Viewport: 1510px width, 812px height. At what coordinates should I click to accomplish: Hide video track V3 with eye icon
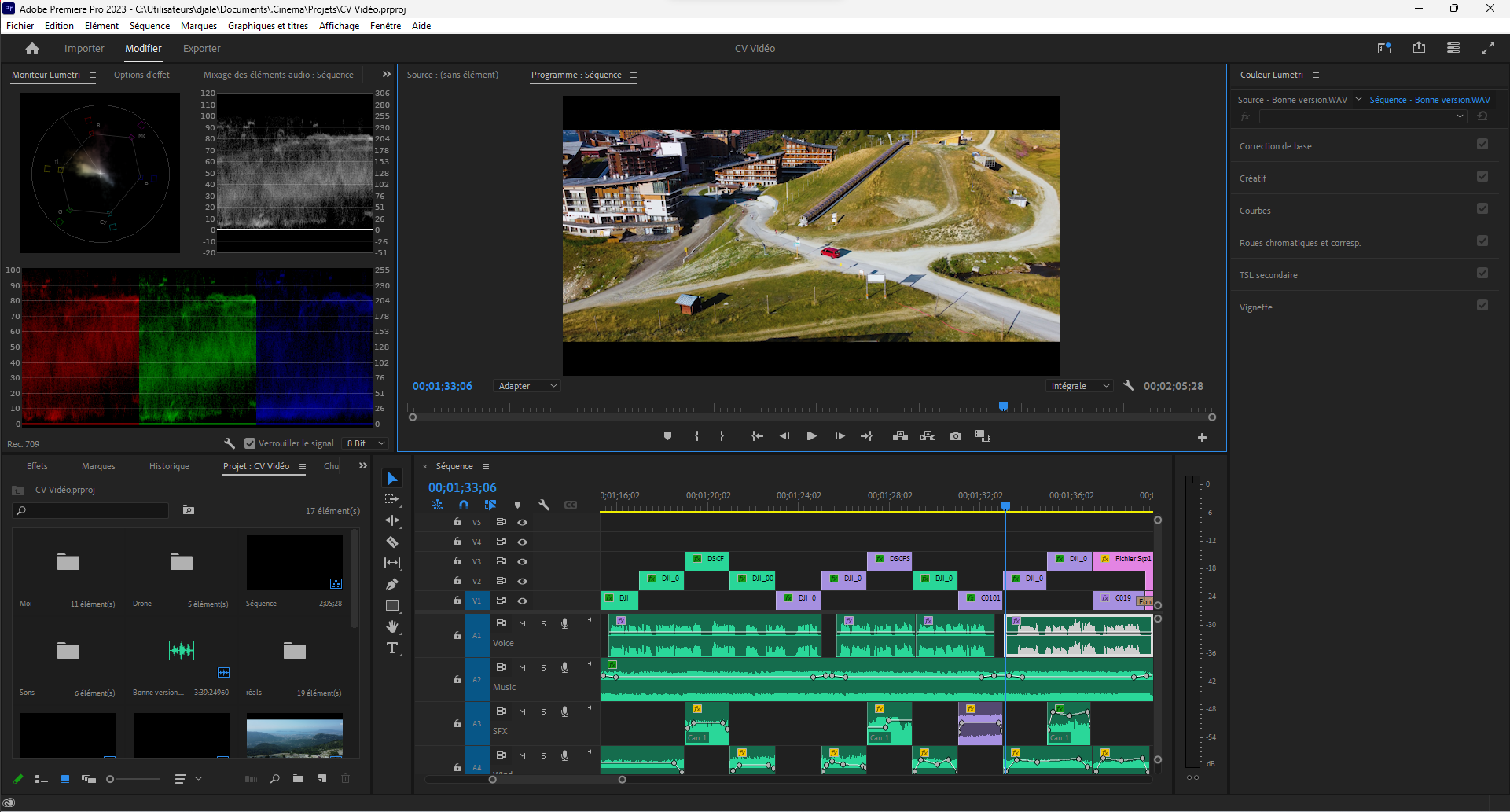click(x=522, y=561)
